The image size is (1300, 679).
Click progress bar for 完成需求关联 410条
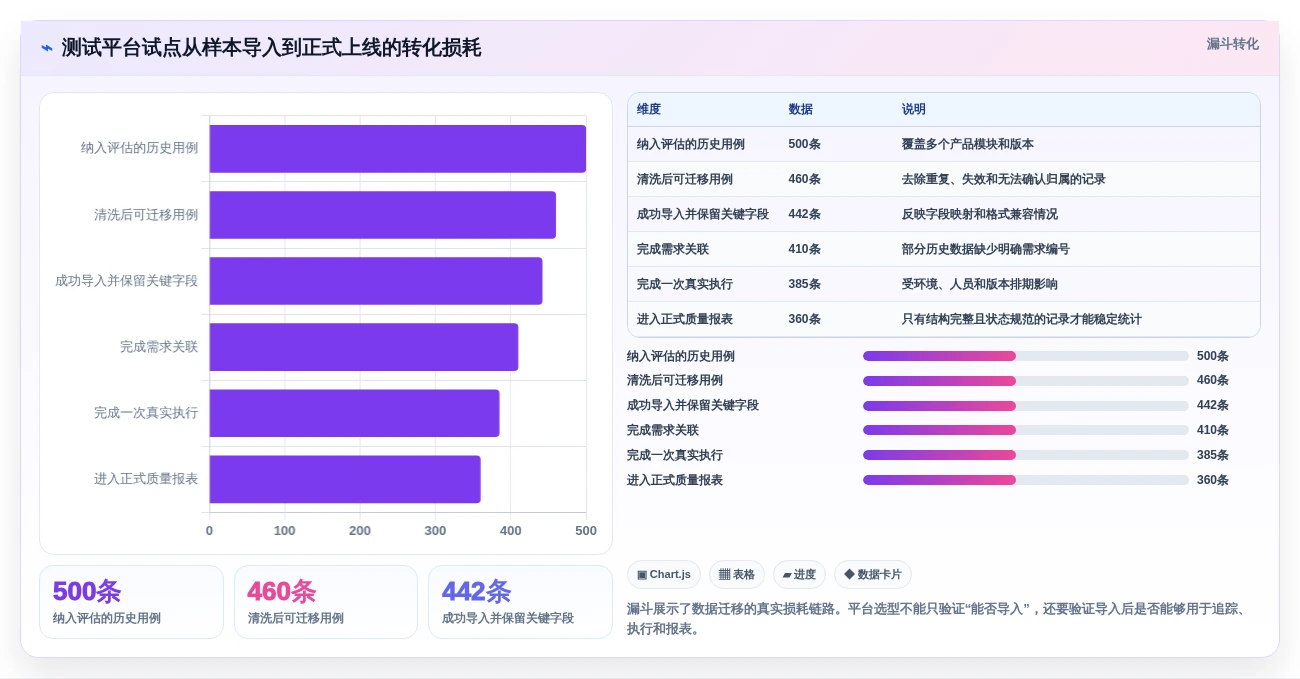(1026, 430)
